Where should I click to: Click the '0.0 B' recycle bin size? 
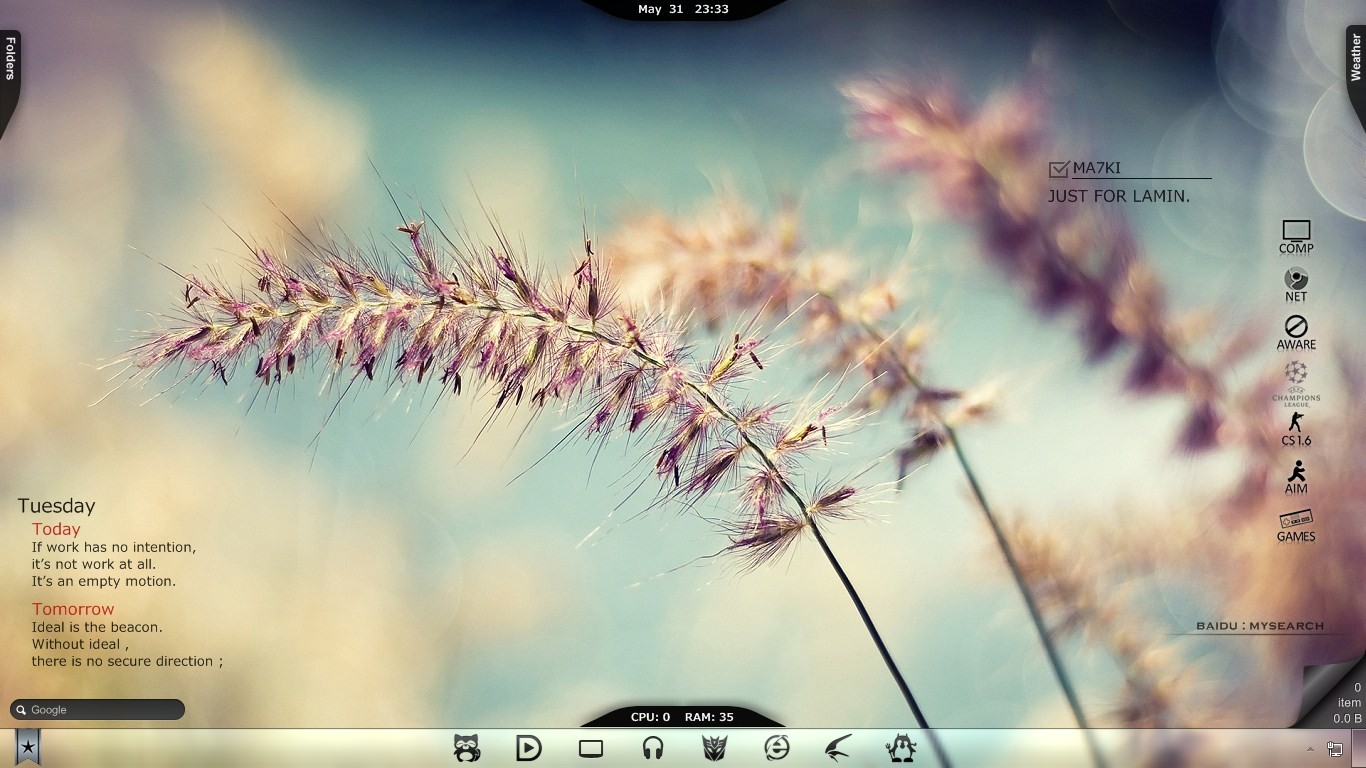[1347, 718]
